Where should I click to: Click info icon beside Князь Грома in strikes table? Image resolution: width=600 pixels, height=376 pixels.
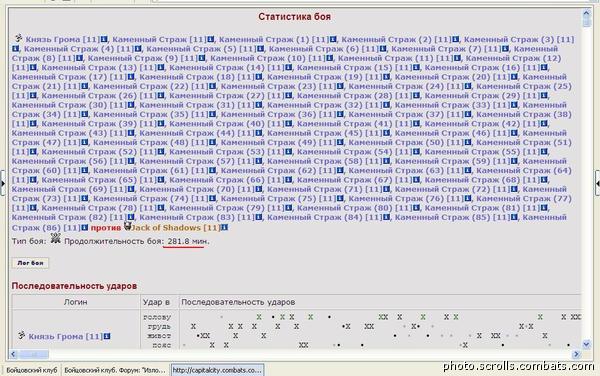tap(107, 336)
